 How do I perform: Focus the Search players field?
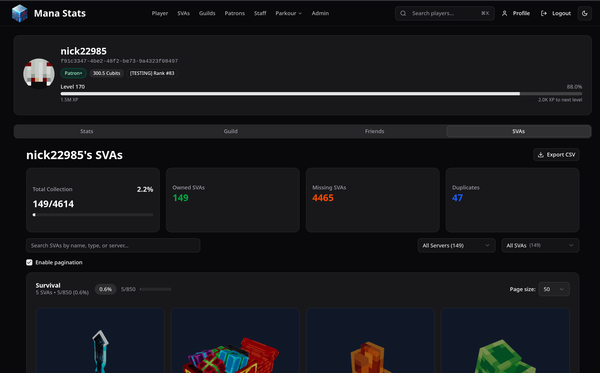click(x=445, y=13)
